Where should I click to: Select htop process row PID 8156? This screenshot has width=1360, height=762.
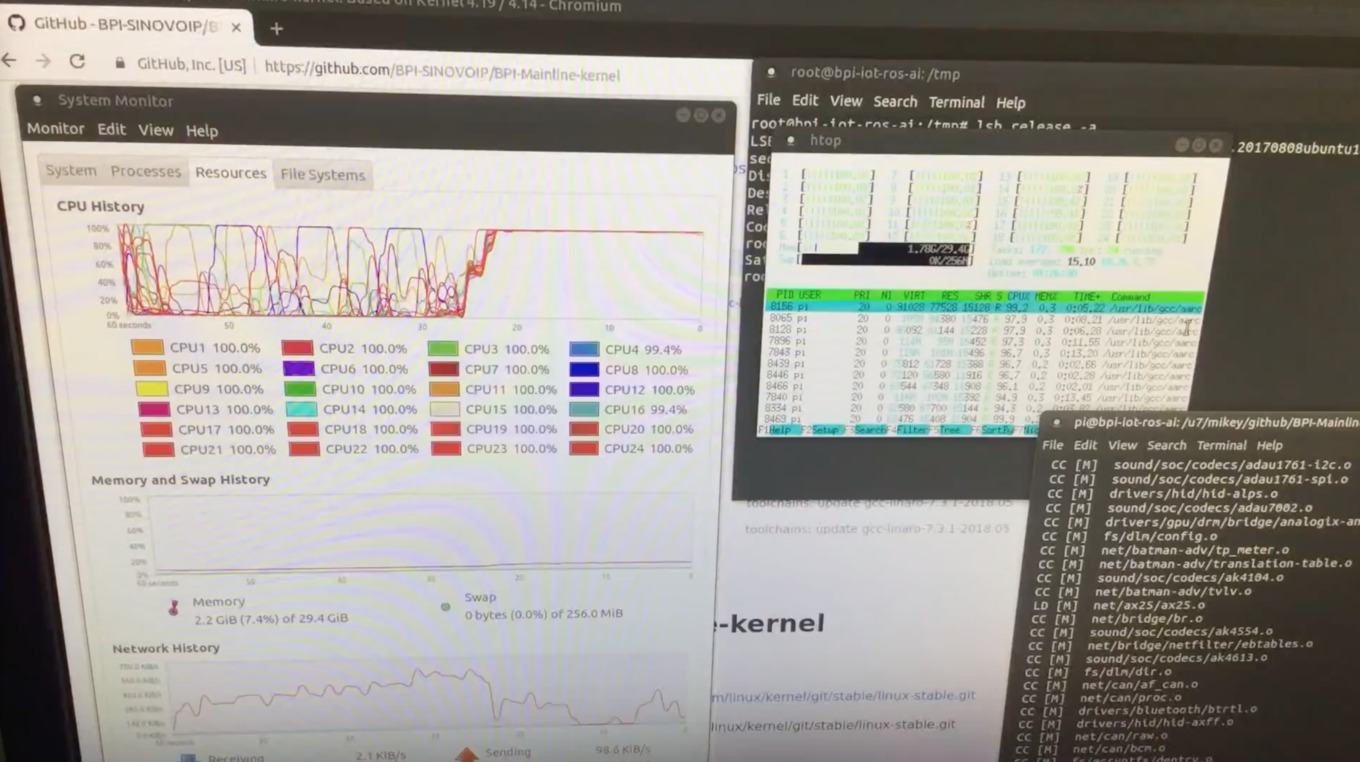985,308
